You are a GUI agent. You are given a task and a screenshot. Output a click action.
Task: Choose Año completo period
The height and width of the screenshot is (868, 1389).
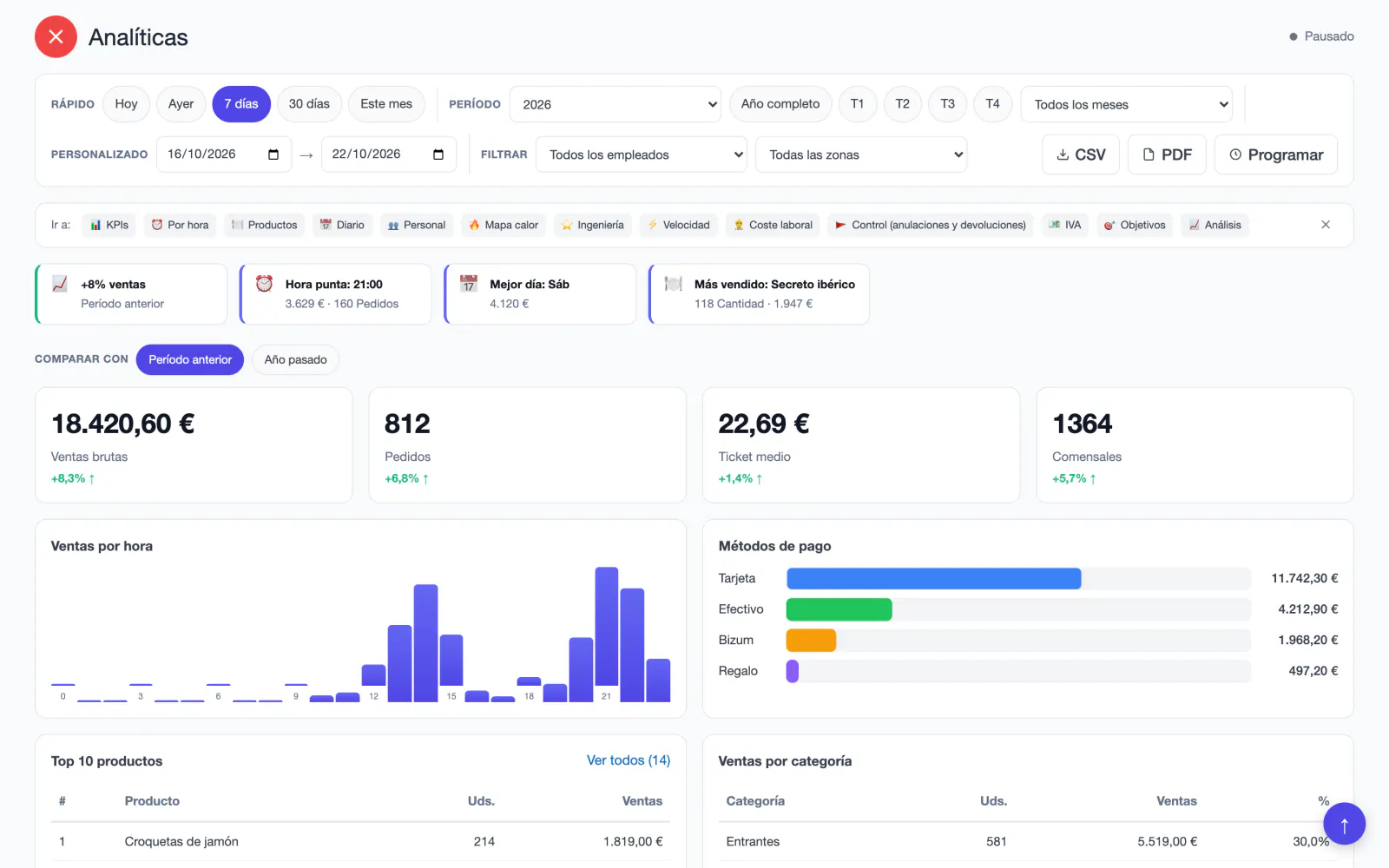pyautogui.click(x=780, y=104)
